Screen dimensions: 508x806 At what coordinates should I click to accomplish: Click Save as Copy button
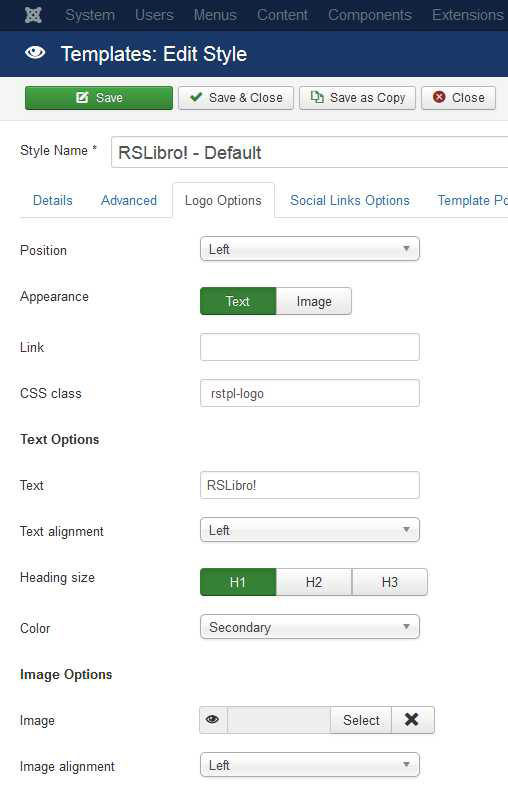point(357,98)
